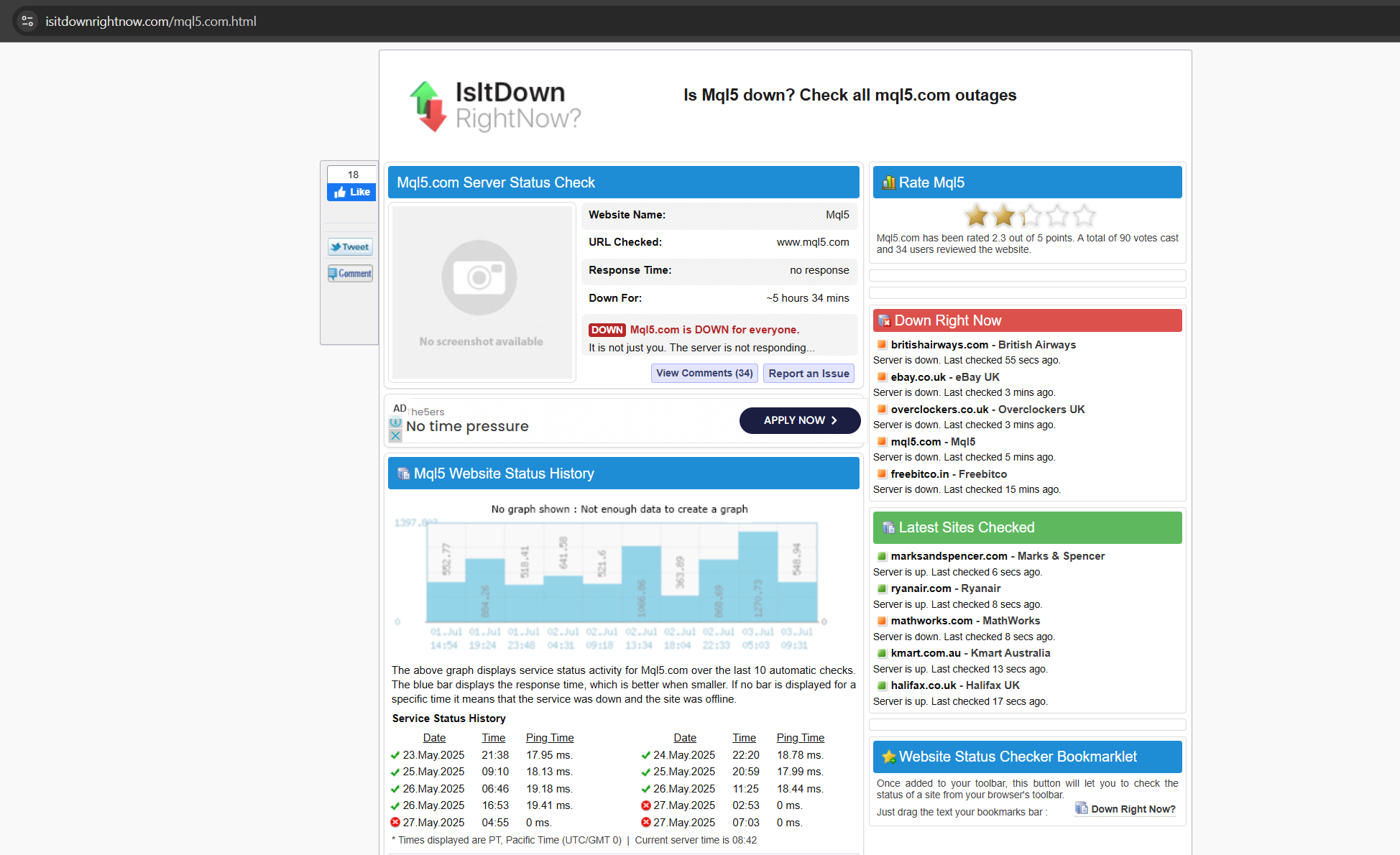Click green check beside 23.May.2025 row
1400x855 pixels.
click(x=395, y=755)
